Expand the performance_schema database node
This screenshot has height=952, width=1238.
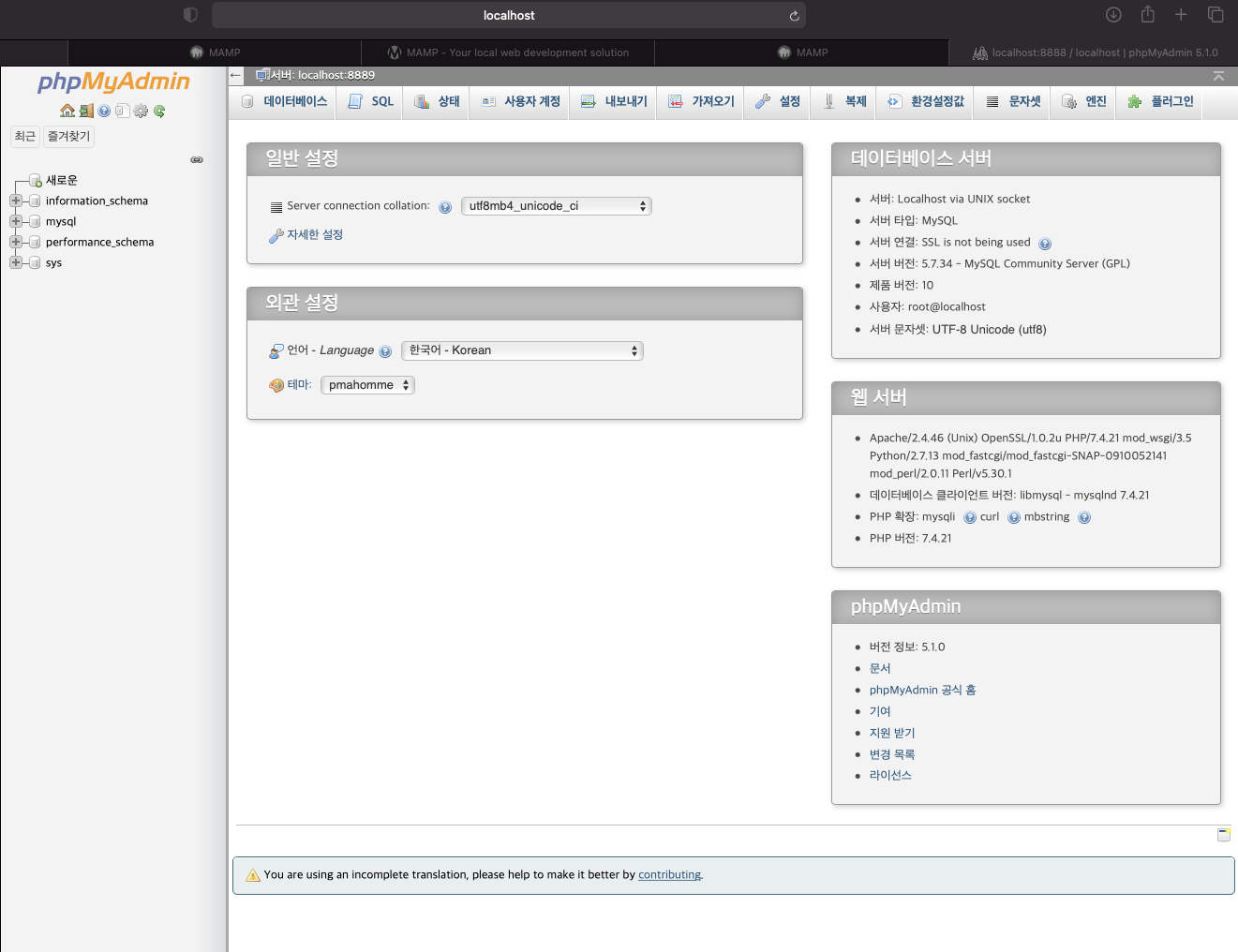[x=16, y=242]
